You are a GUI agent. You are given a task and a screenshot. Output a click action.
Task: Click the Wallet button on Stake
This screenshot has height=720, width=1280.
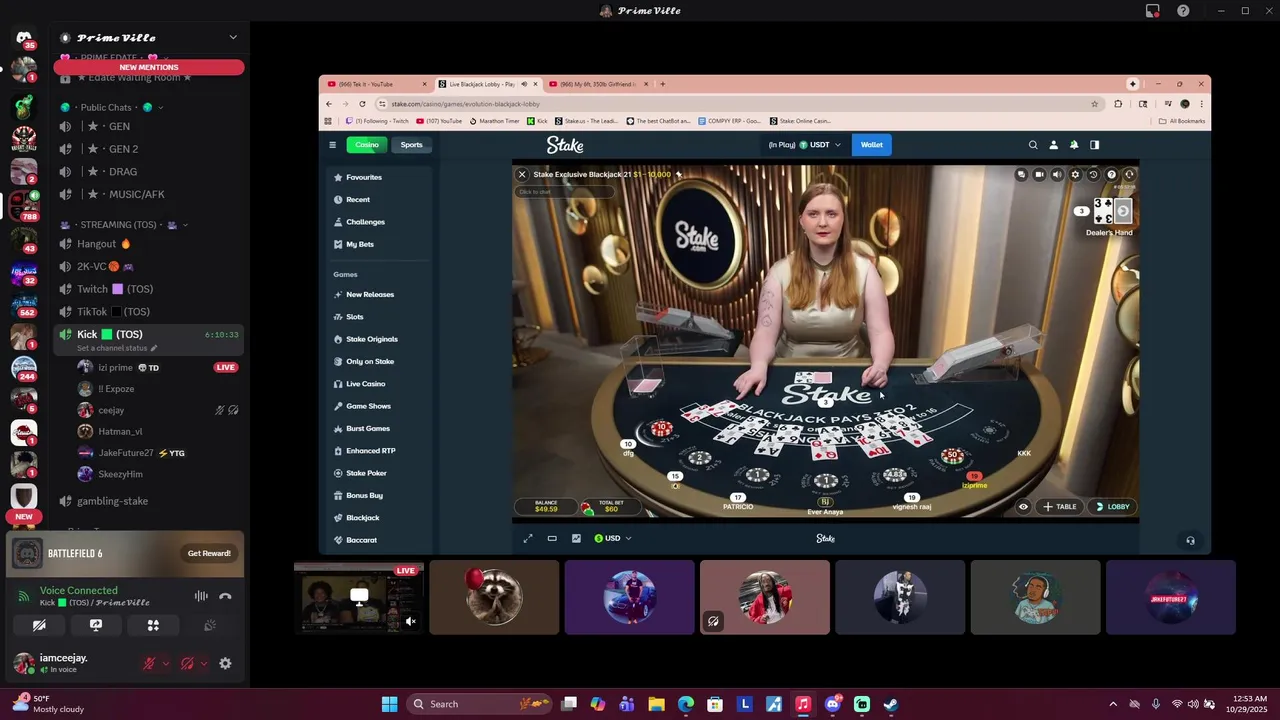[x=872, y=145]
